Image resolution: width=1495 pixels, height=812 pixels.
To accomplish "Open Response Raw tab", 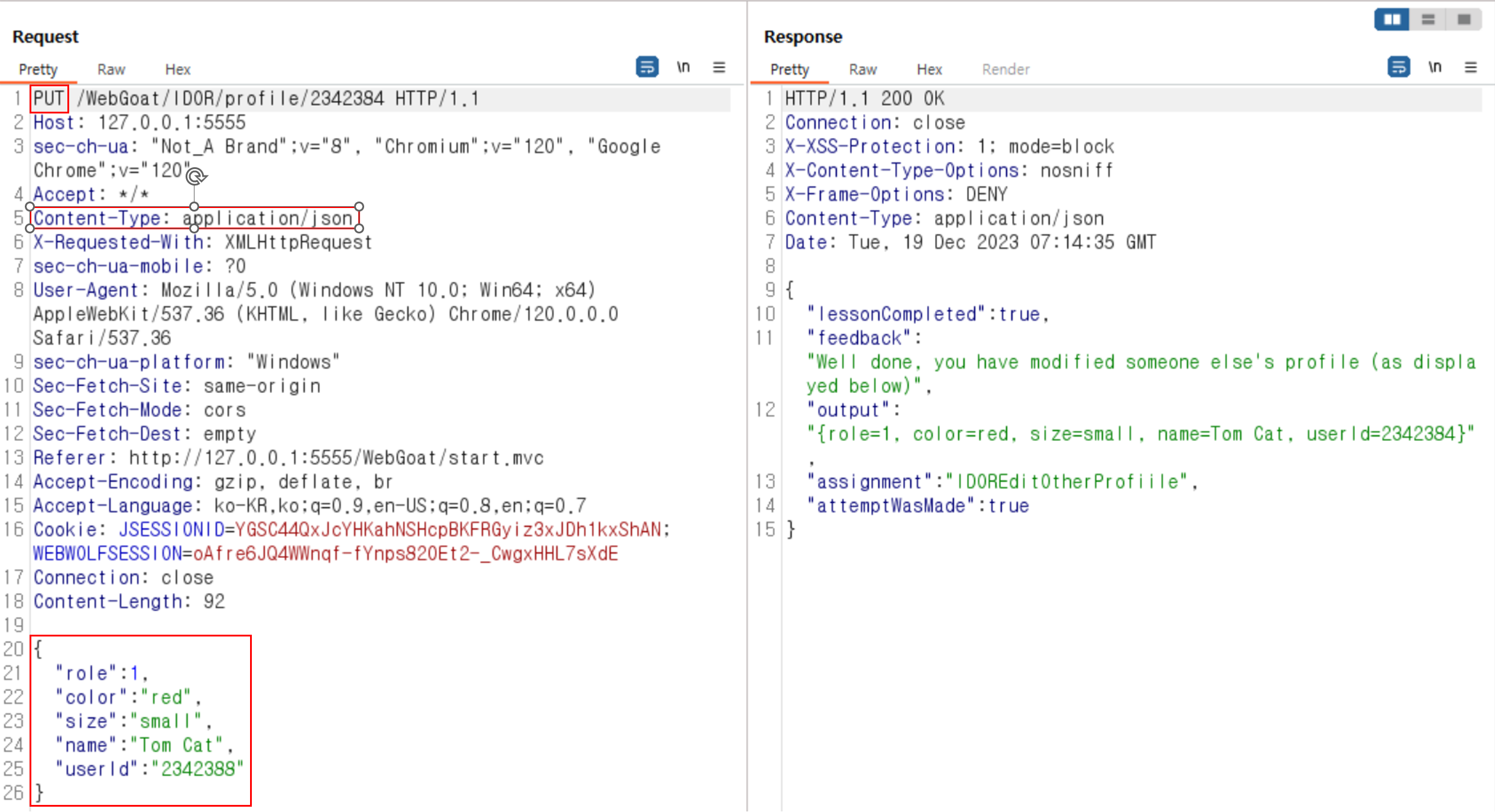I will [x=862, y=70].
